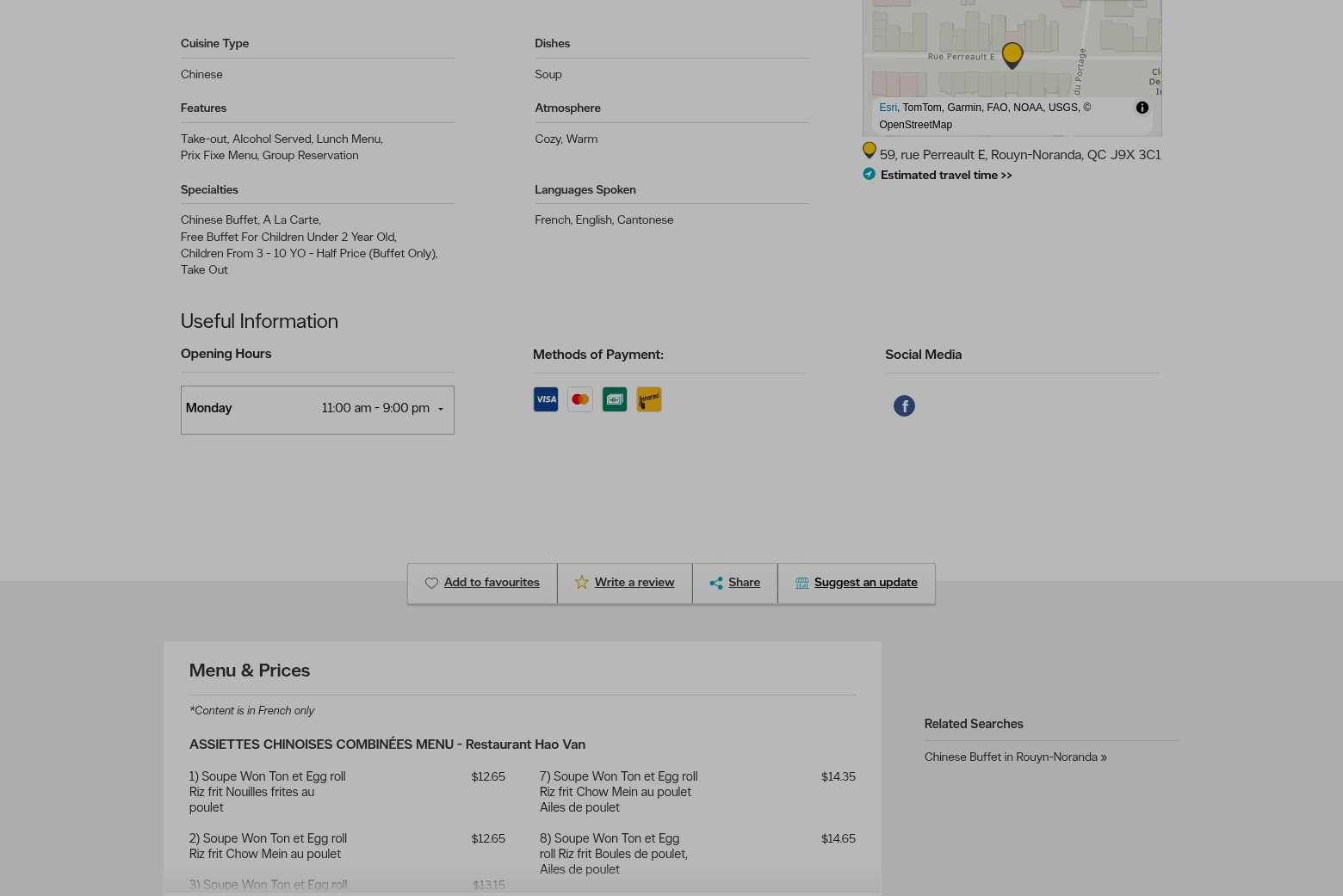Image resolution: width=1343 pixels, height=896 pixels.
Task: Click combo 8 Boules de poulet item
Action: pos(614,854)
